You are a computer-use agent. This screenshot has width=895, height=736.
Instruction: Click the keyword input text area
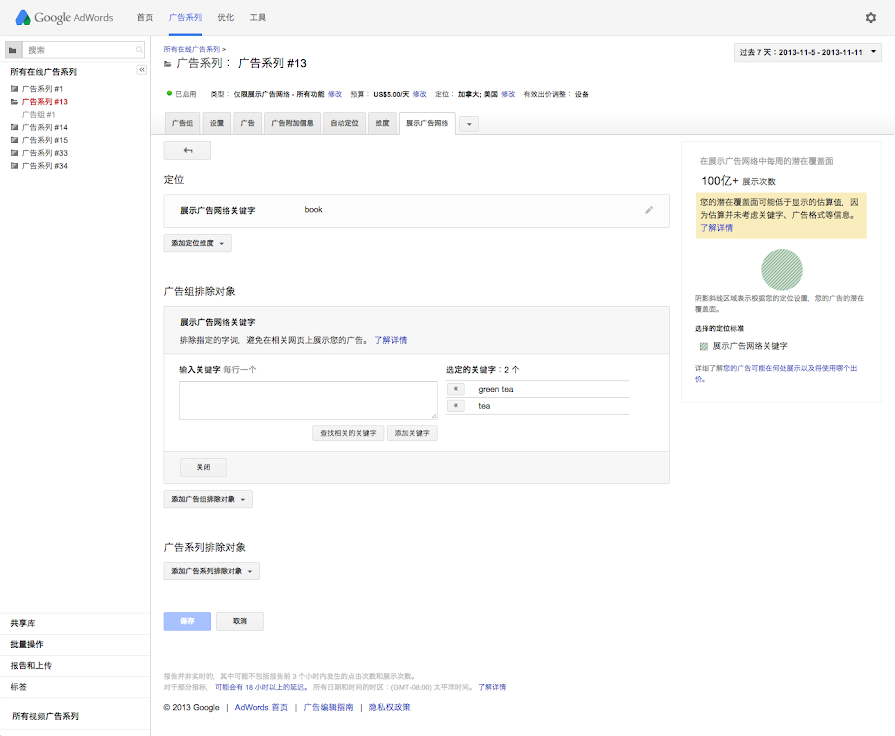[x=308, y=400]
